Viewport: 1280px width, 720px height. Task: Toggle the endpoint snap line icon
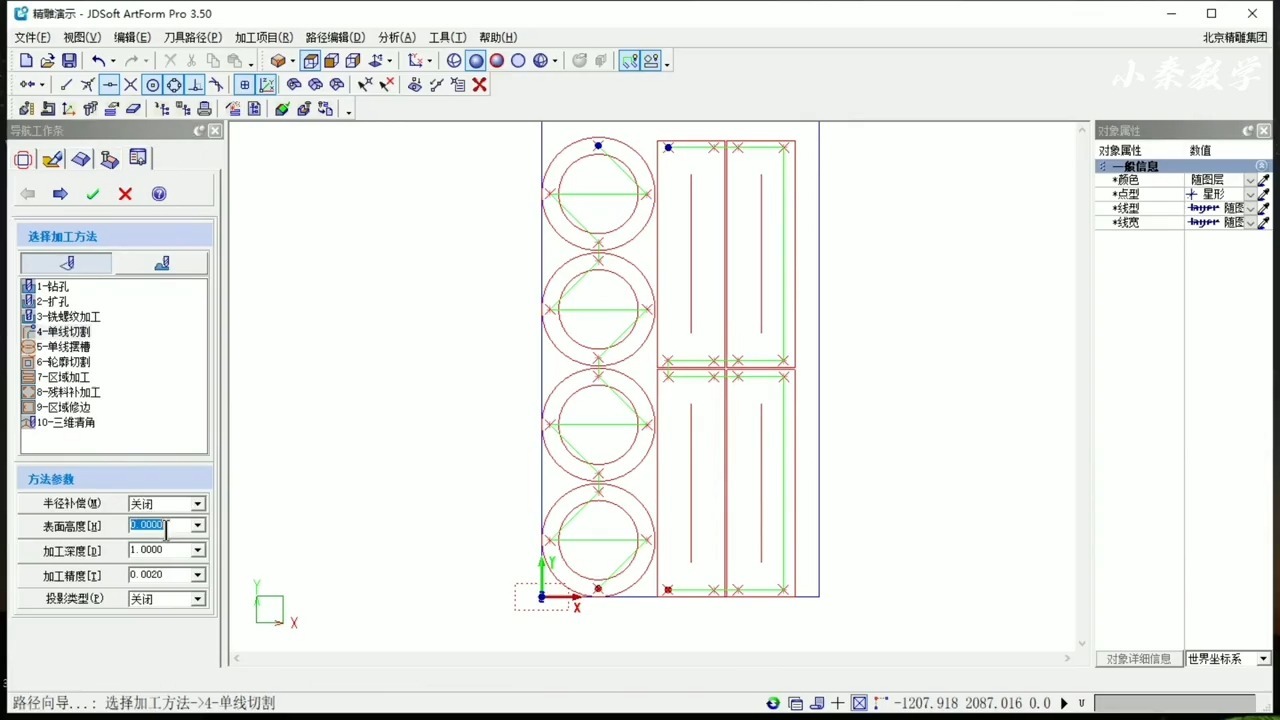click(66, 85)
